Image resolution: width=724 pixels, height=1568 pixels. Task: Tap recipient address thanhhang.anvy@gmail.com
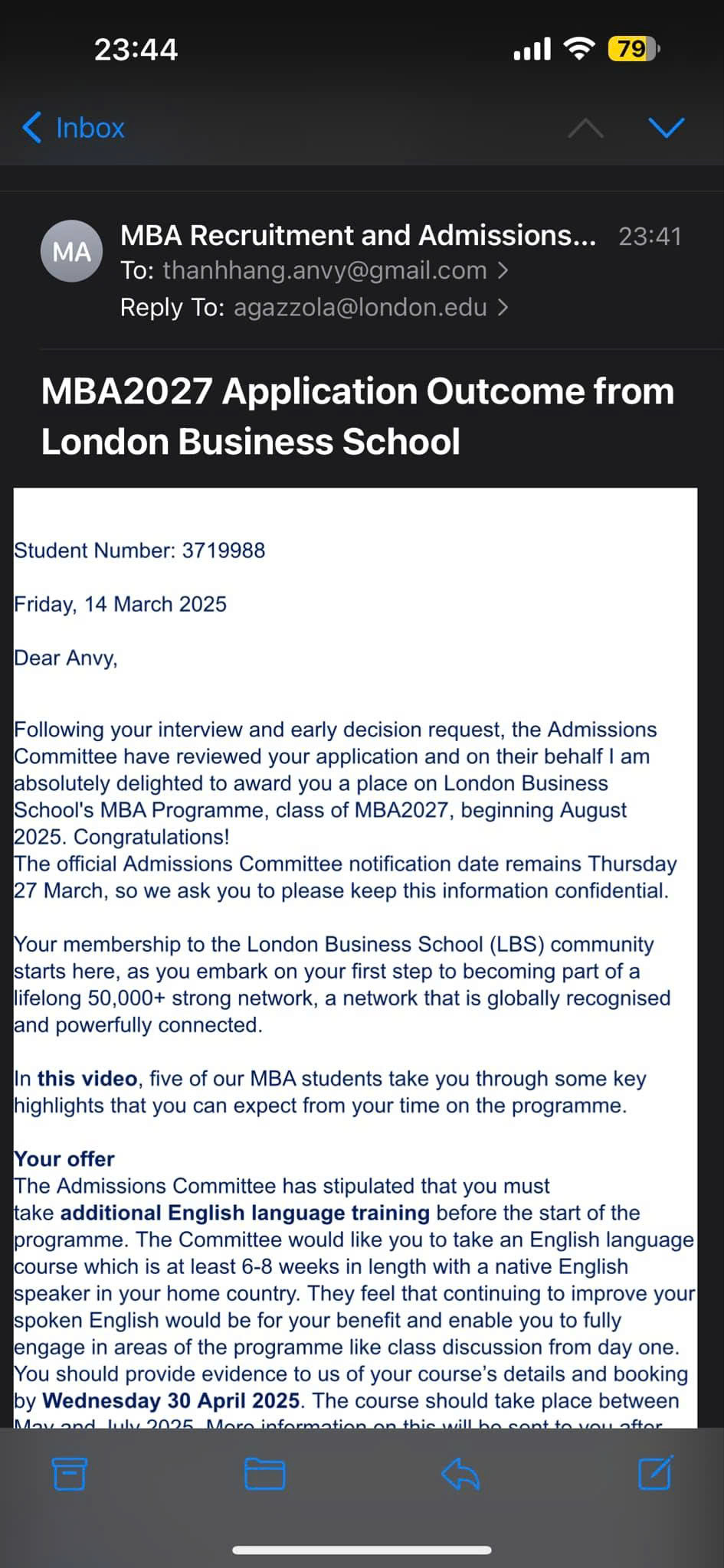[x=324, y=270]
